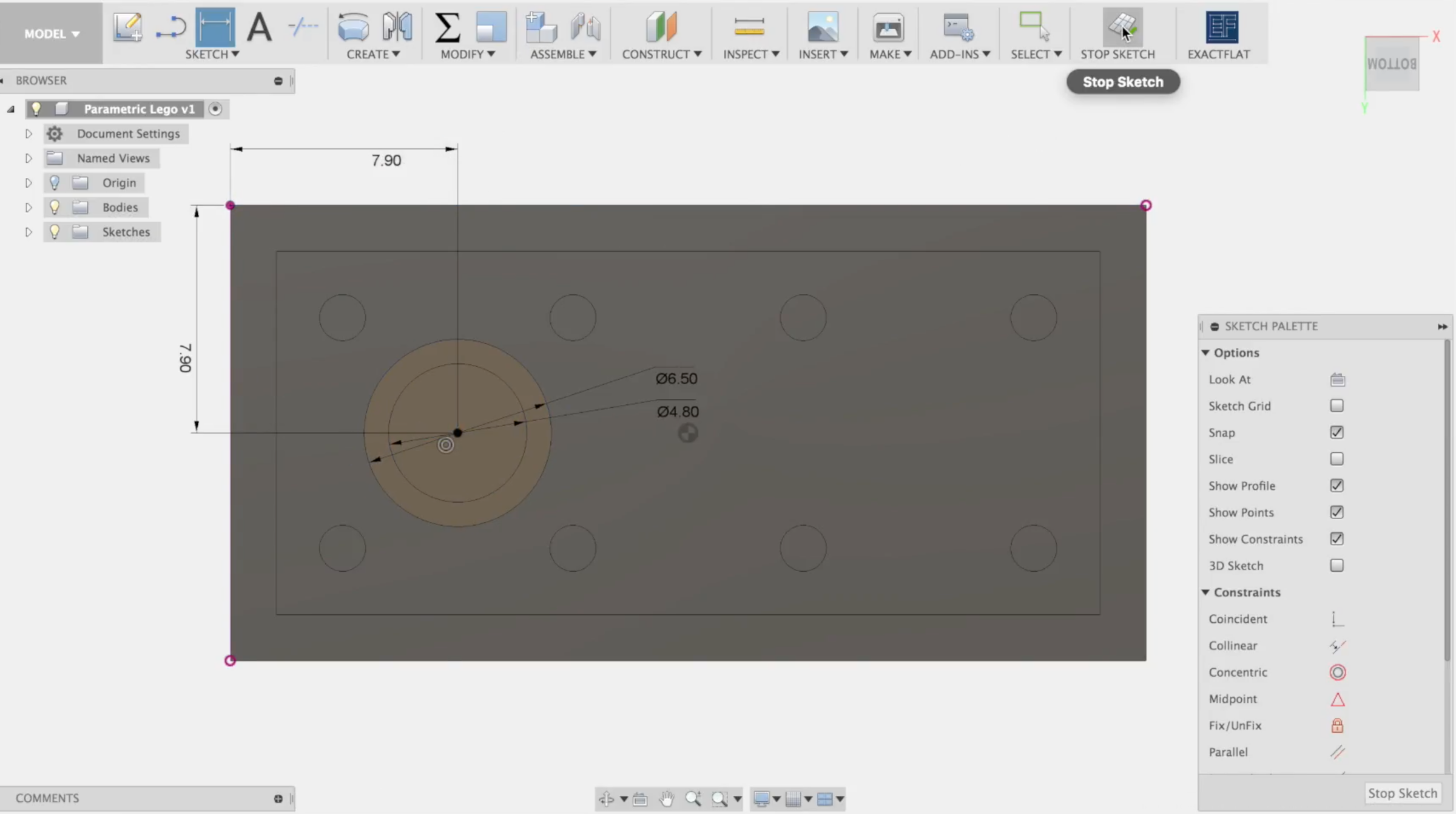The image size is (1456, 814).
Task: Activate the Pan tool in bottom toolbar
Action: 667,799
